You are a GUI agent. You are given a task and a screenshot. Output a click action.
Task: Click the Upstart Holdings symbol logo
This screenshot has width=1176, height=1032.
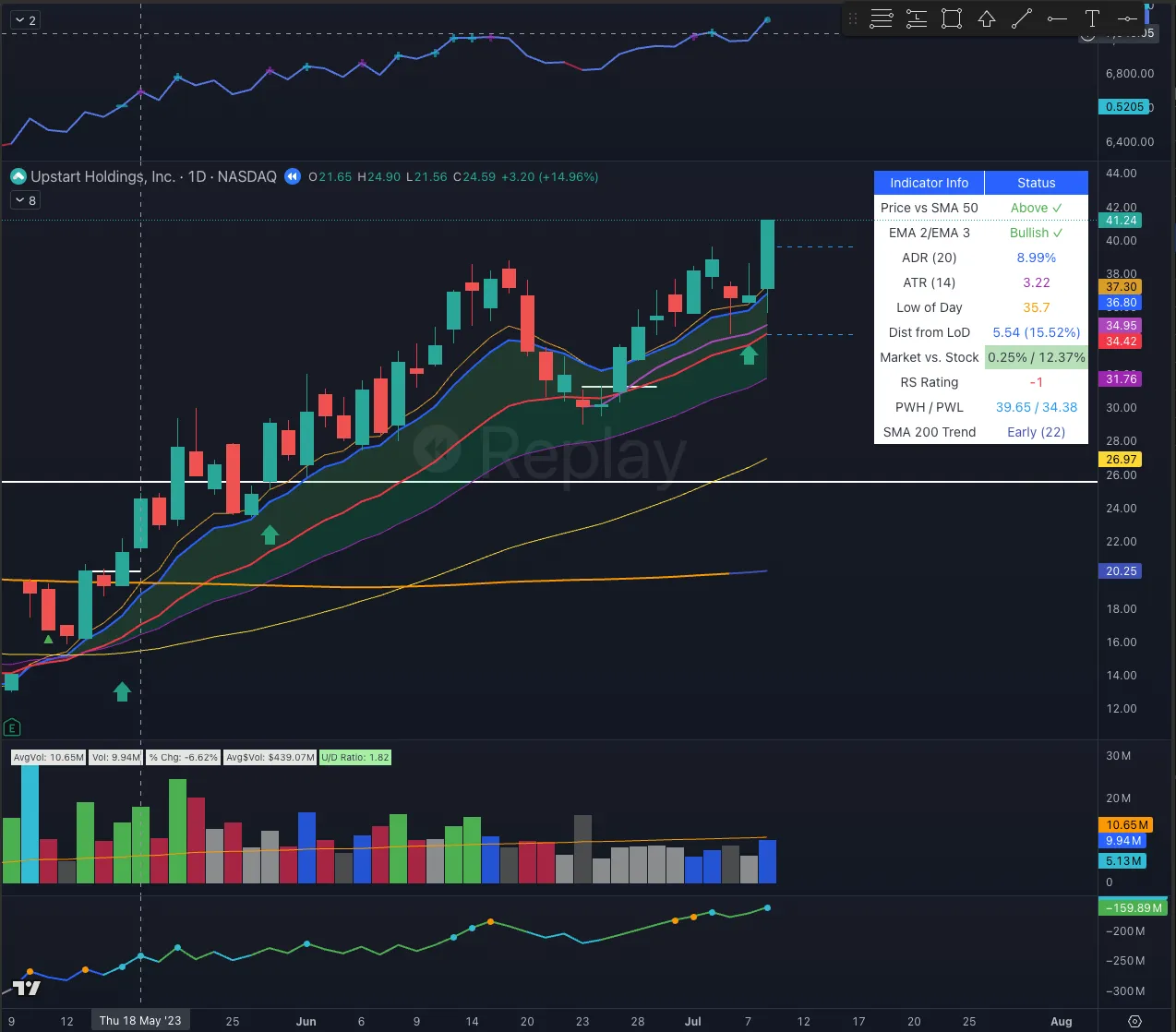(18, 176)
